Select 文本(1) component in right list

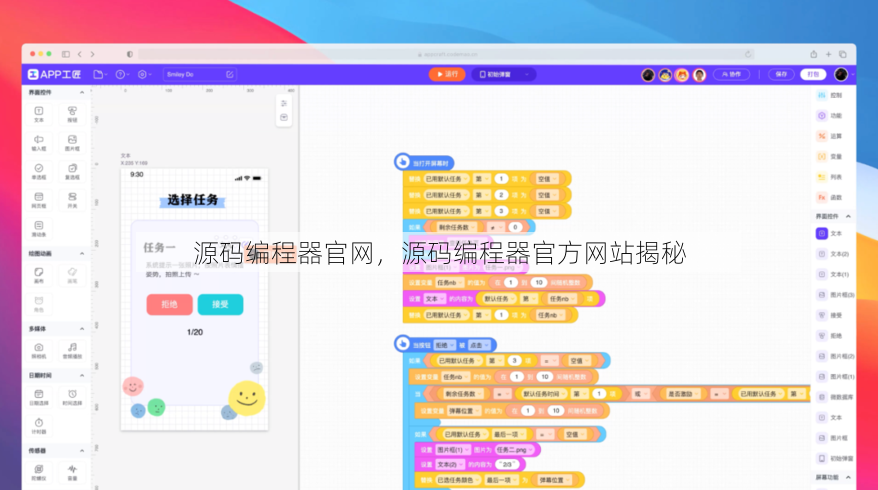click(834, 274)
